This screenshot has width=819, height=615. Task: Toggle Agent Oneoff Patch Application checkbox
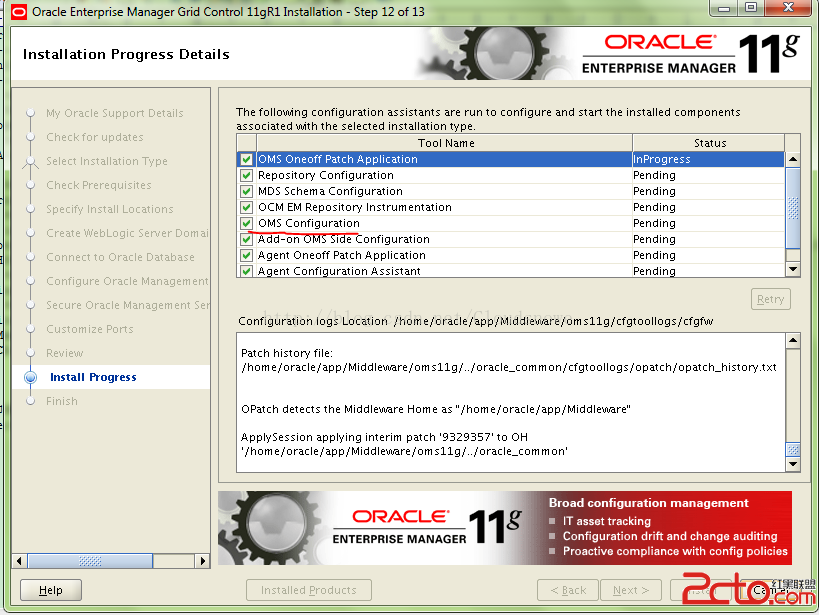pyautogui.click(x=246, y=256)
